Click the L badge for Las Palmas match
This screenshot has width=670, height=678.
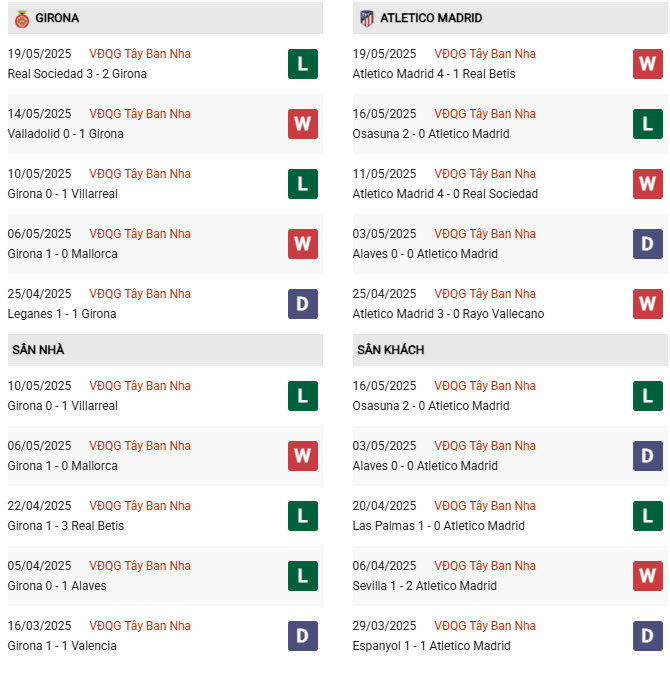tap(648, 516)
